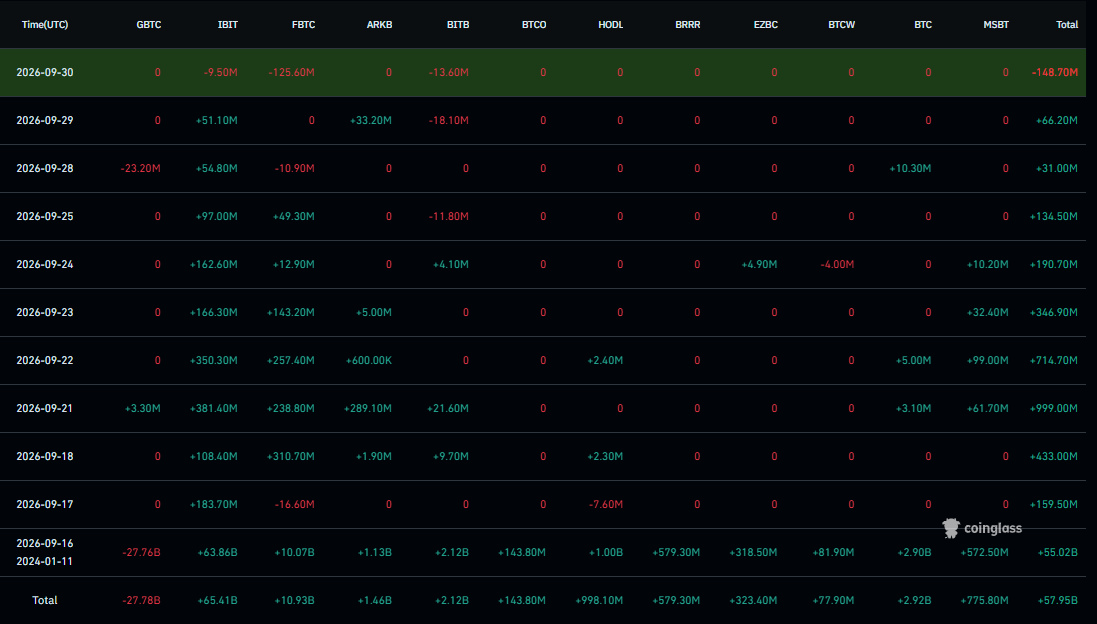Click the +714.70M total value
1097x624 pixels.
[x=1054, y=361]
